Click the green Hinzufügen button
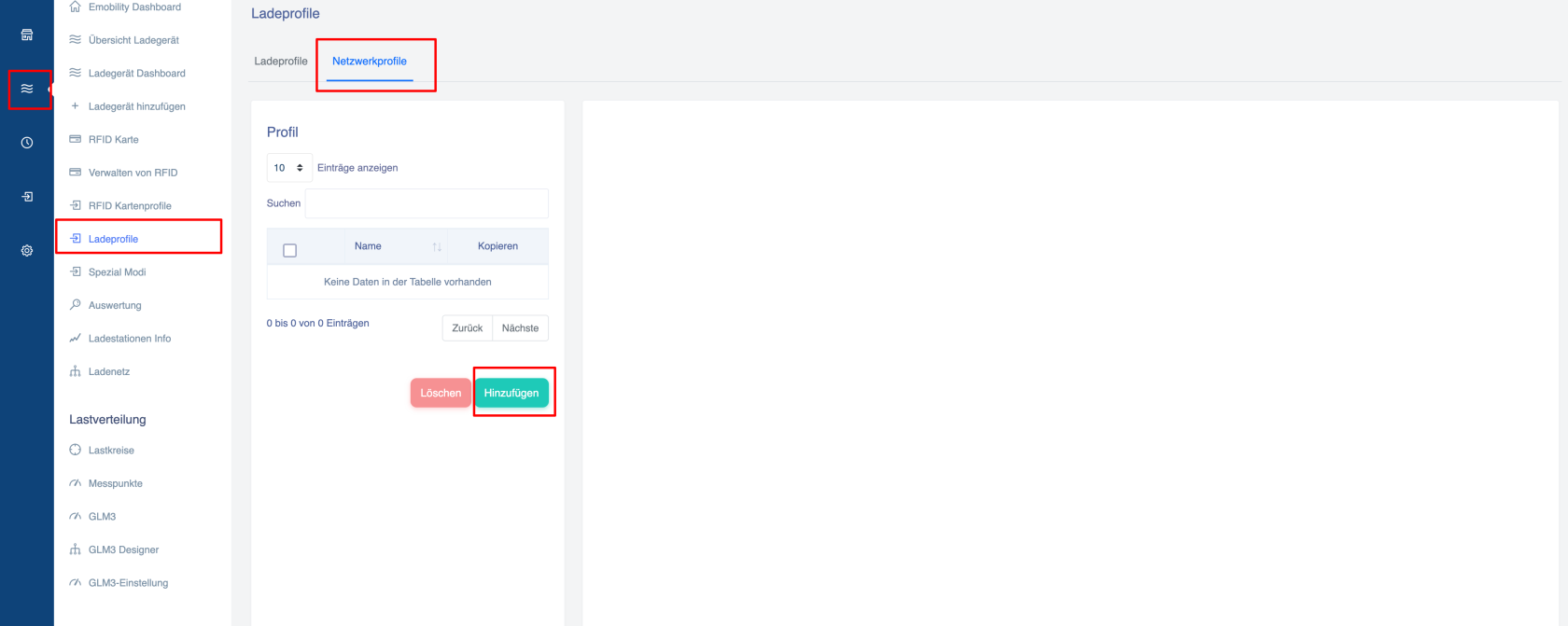Viewport: 1568px width, 626px height. [511, 393]
